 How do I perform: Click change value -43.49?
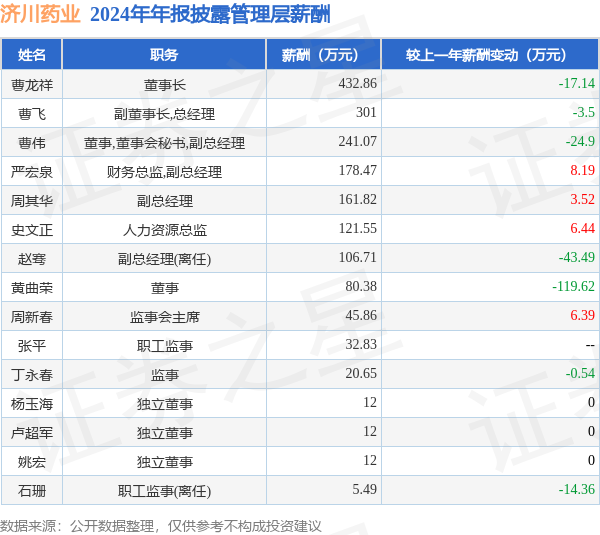pos(577,257)
